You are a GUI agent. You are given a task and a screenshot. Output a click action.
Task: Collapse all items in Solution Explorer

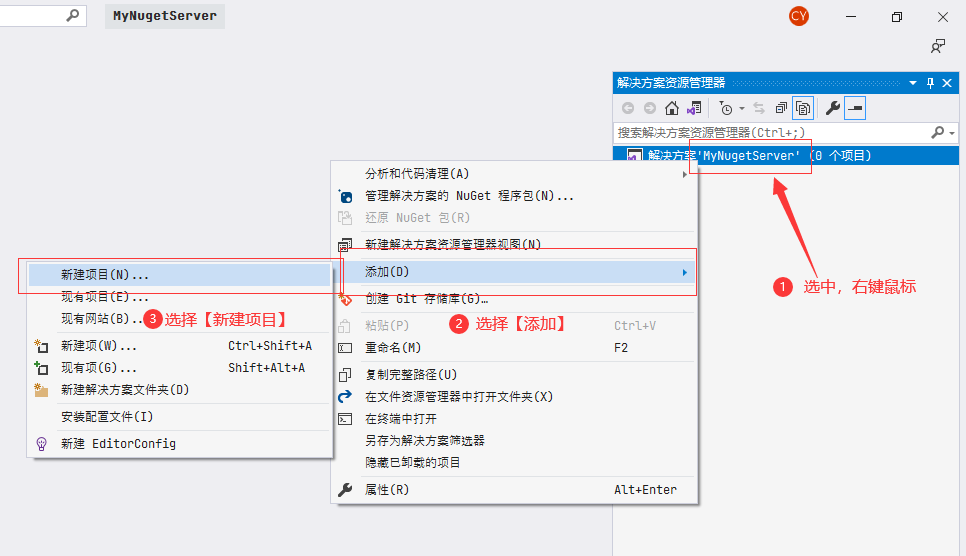781,108
